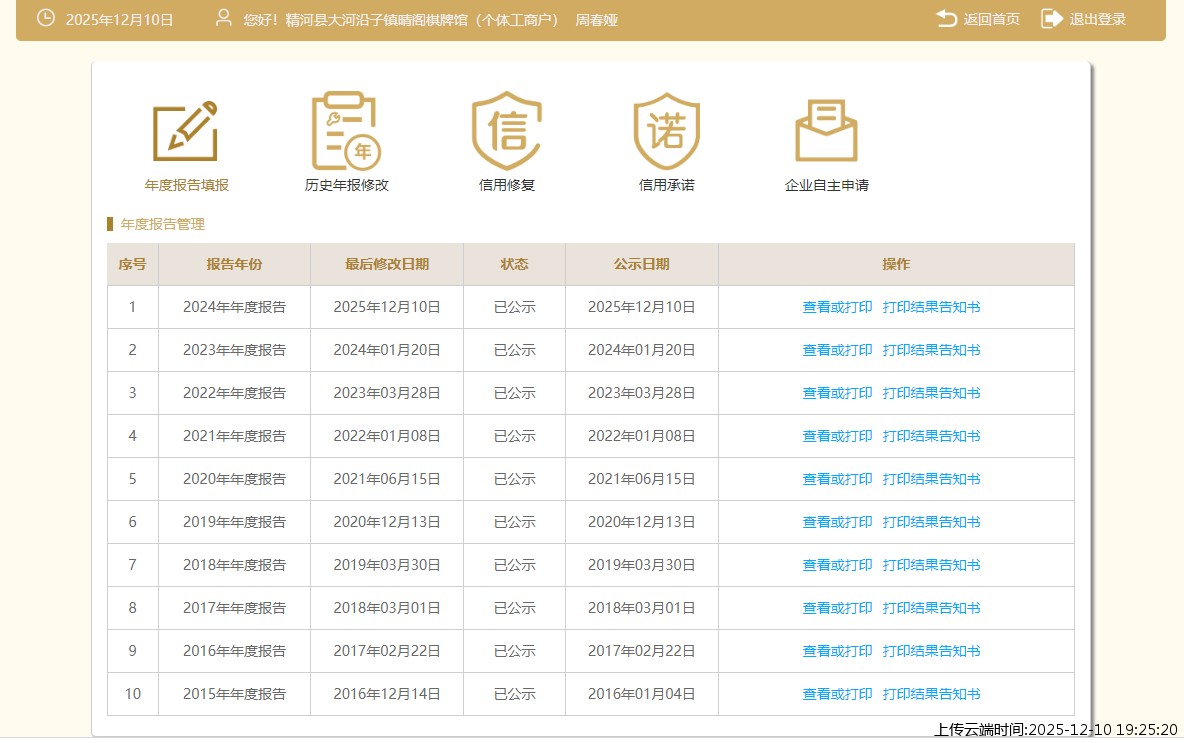Select the 信用修复 shield icon
Viewport: 1184px width, 743px height.
coord(506,131)
